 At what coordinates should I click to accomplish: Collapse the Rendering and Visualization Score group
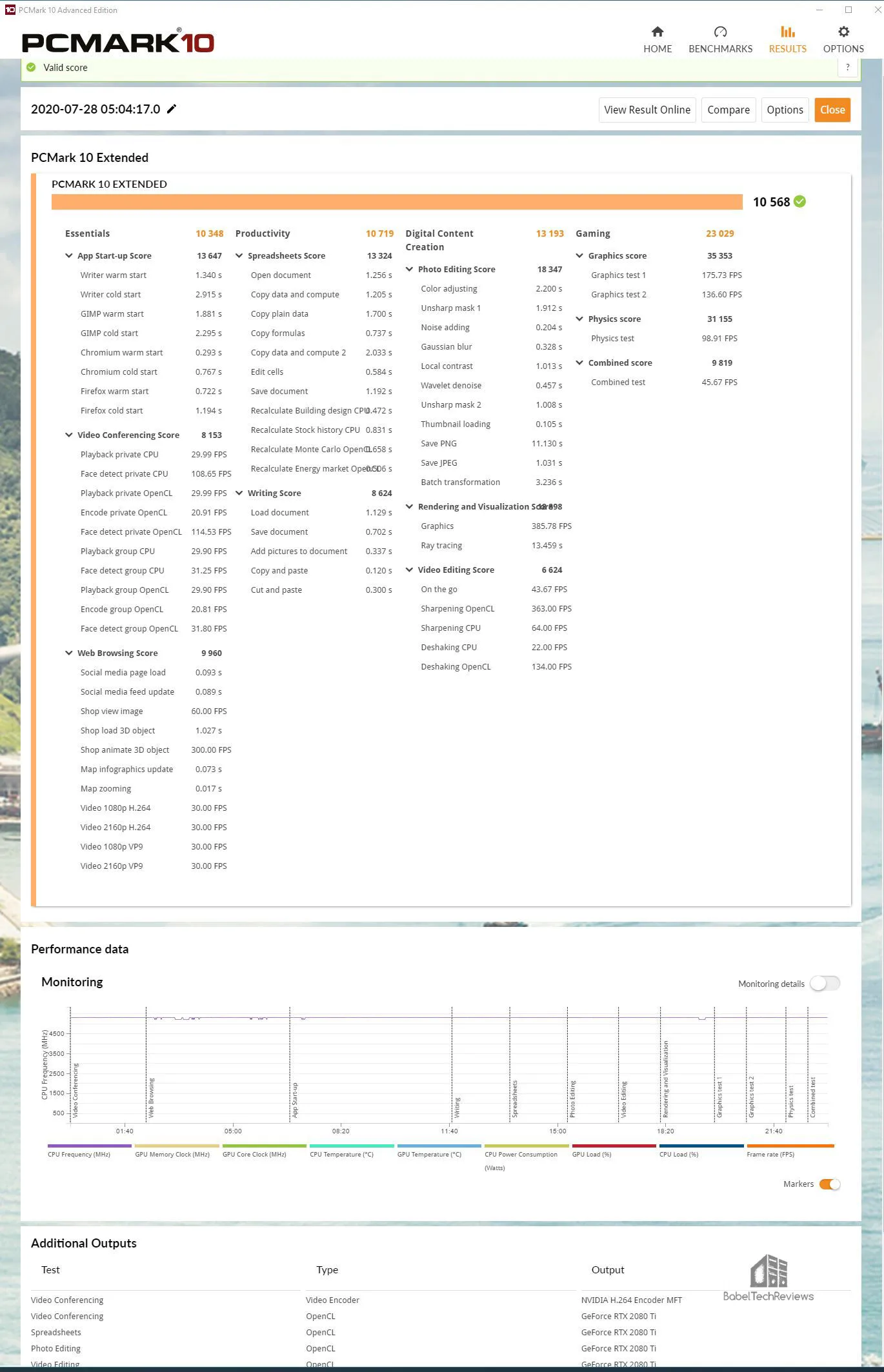[x=409, y=507]
